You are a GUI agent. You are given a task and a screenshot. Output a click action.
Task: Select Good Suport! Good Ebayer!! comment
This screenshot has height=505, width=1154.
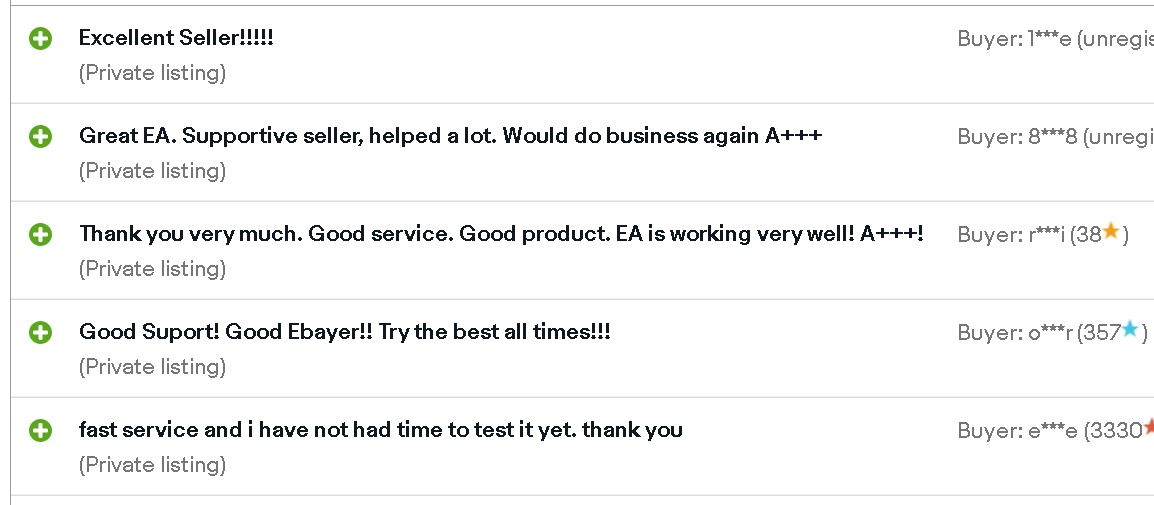344,332
